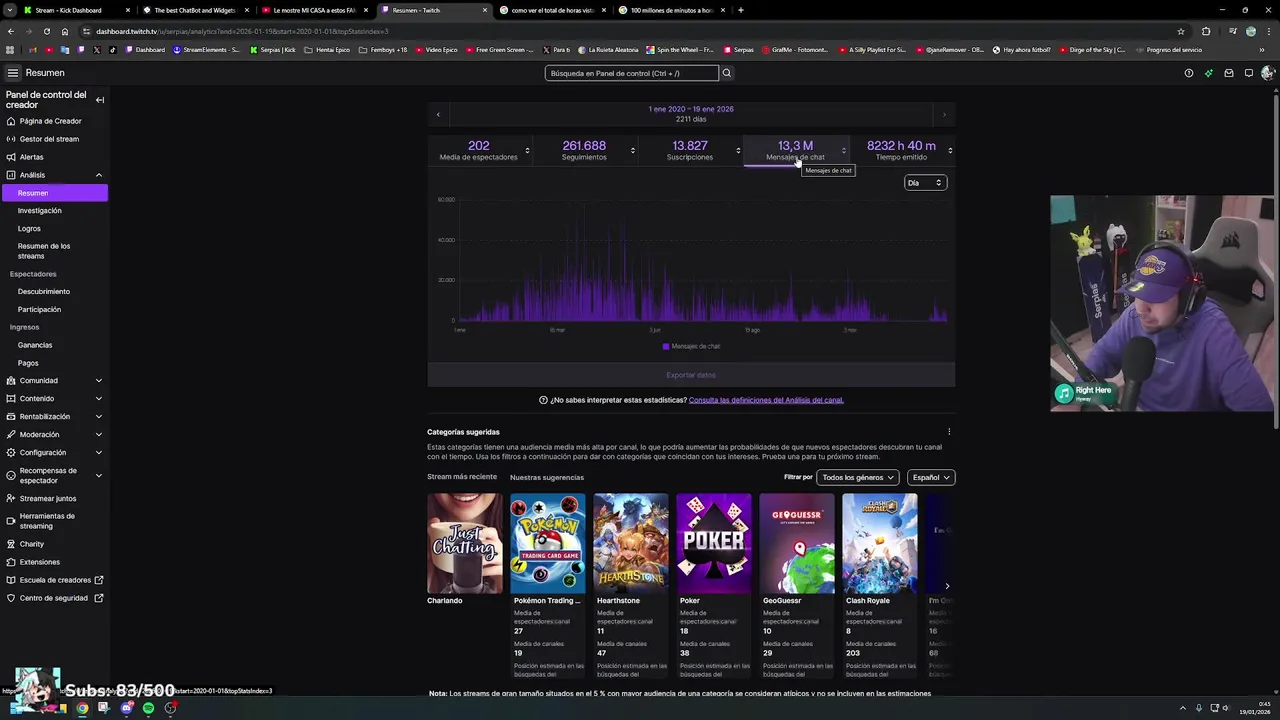Select the Mensajes de chat stat tab
Screen dimensions: 1280x720
(x=795, y=150)
